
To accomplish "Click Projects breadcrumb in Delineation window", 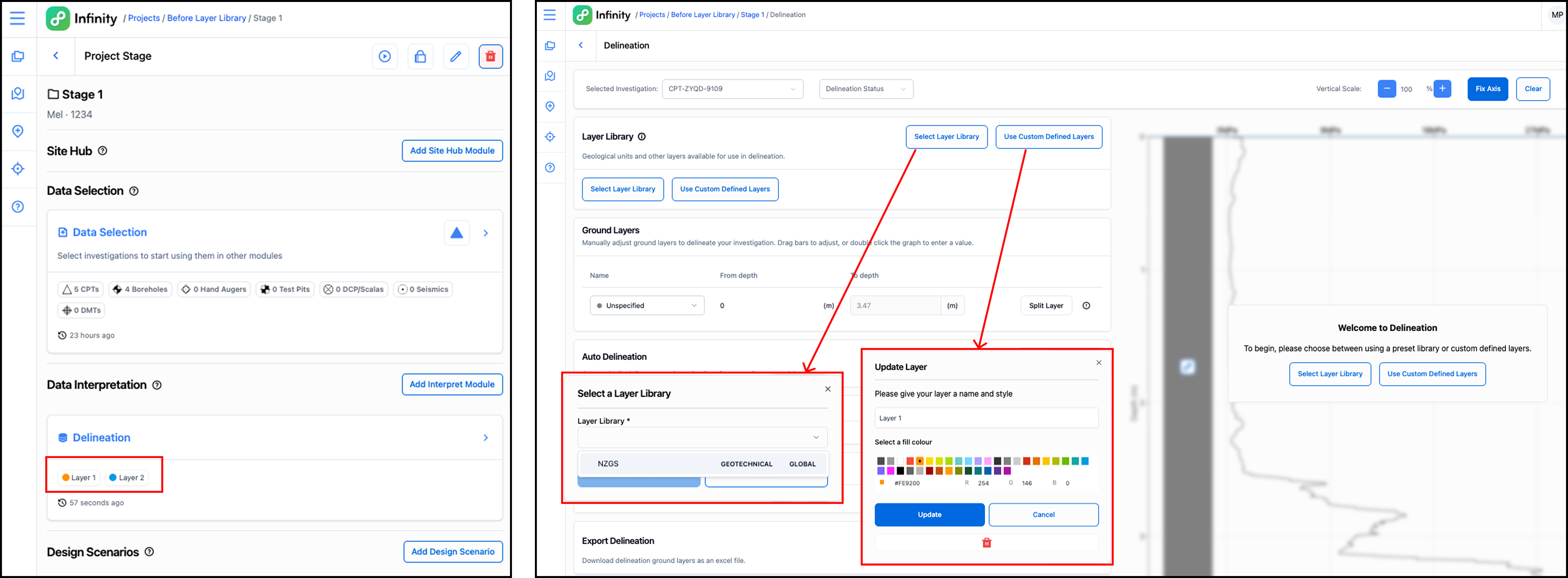I will 652,15.
